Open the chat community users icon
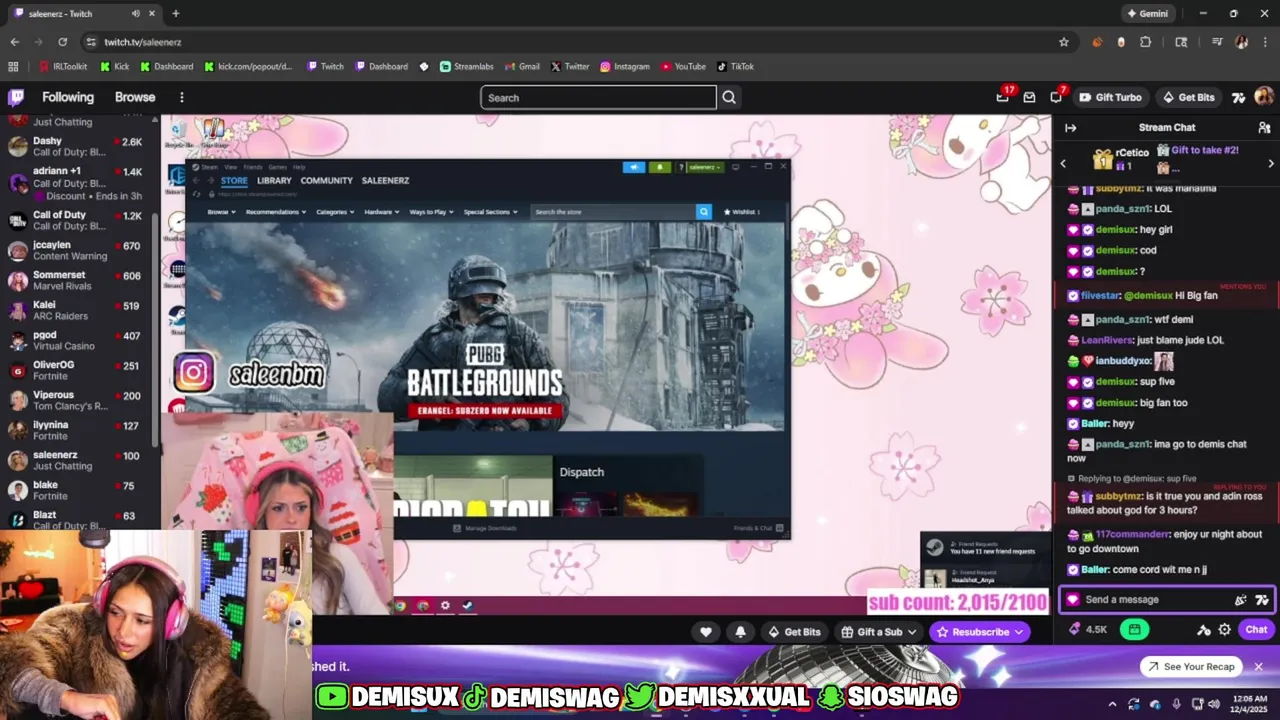 1264,128
